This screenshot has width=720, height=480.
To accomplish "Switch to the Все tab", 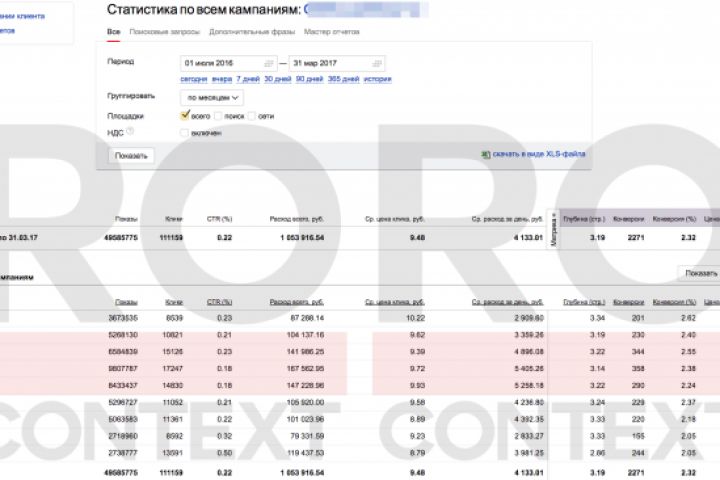I will [x=113, y=32].
